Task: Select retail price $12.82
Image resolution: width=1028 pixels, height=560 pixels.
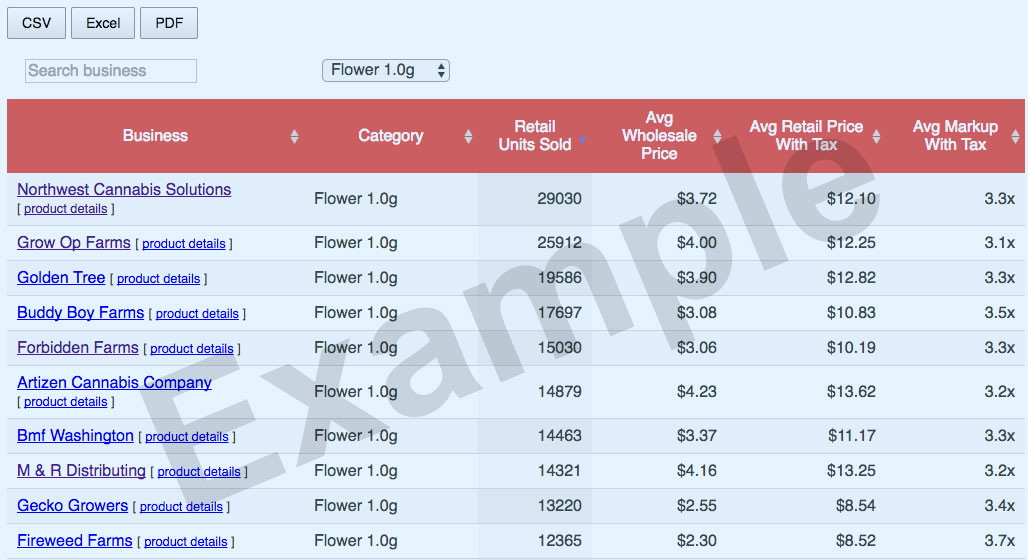Action: [x=851, y=277]
